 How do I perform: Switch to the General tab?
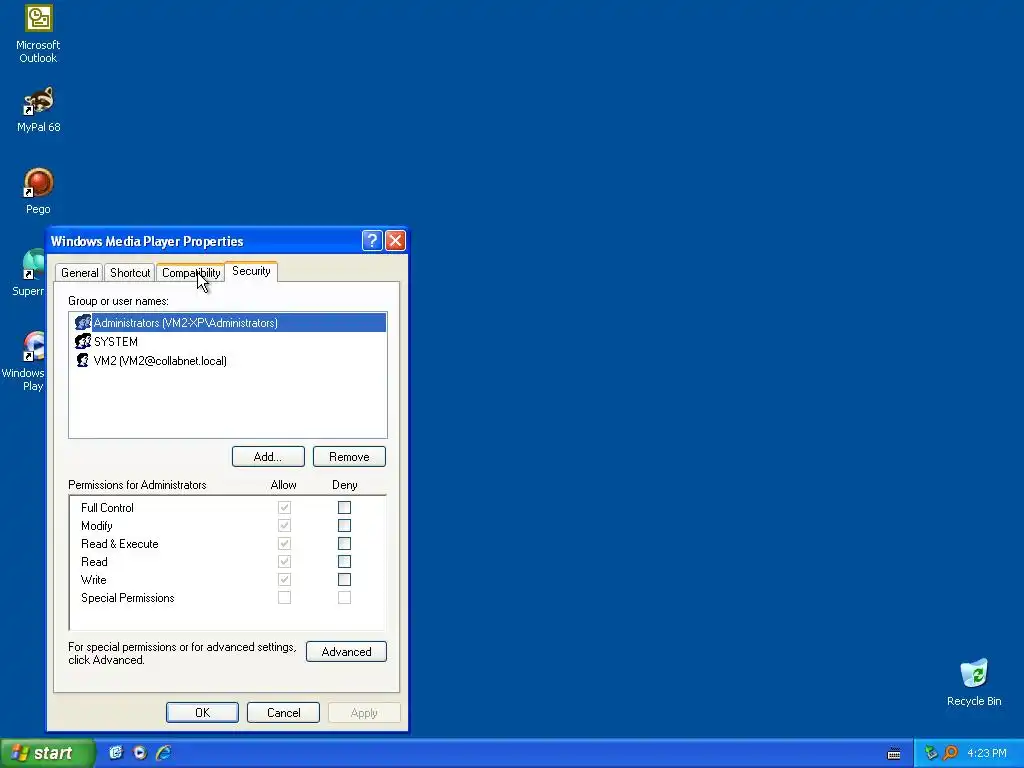coord(80,273)
